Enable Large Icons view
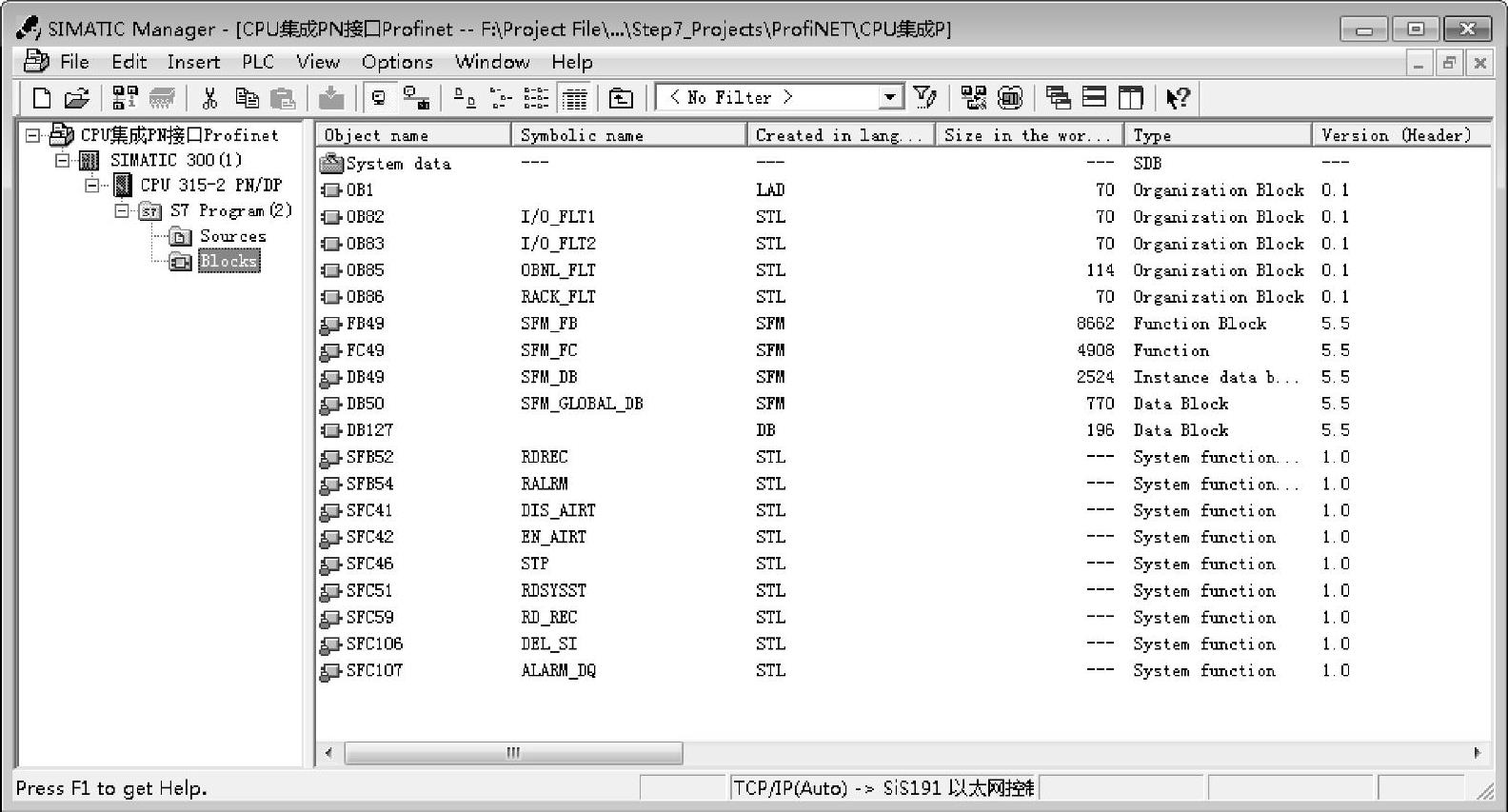Viewport: 1508px width, 812px height. click(x=465, y=97)
